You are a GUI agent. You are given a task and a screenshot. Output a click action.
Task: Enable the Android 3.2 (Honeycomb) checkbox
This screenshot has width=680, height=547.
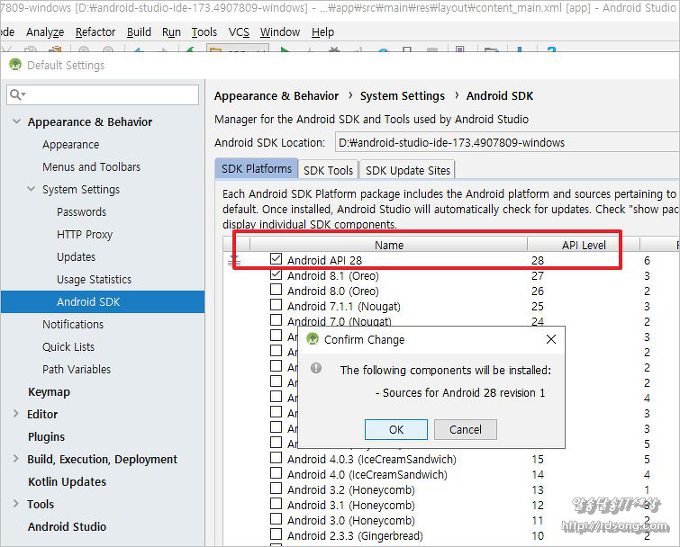click(276, 490)
